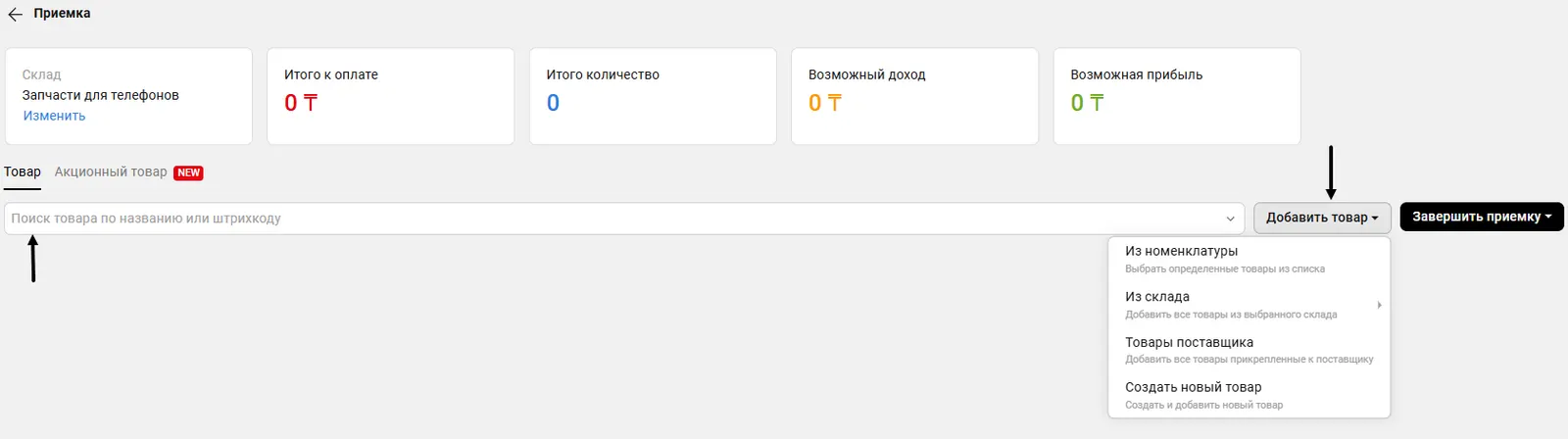Click the blue Итого количество value

click(553, 103)
